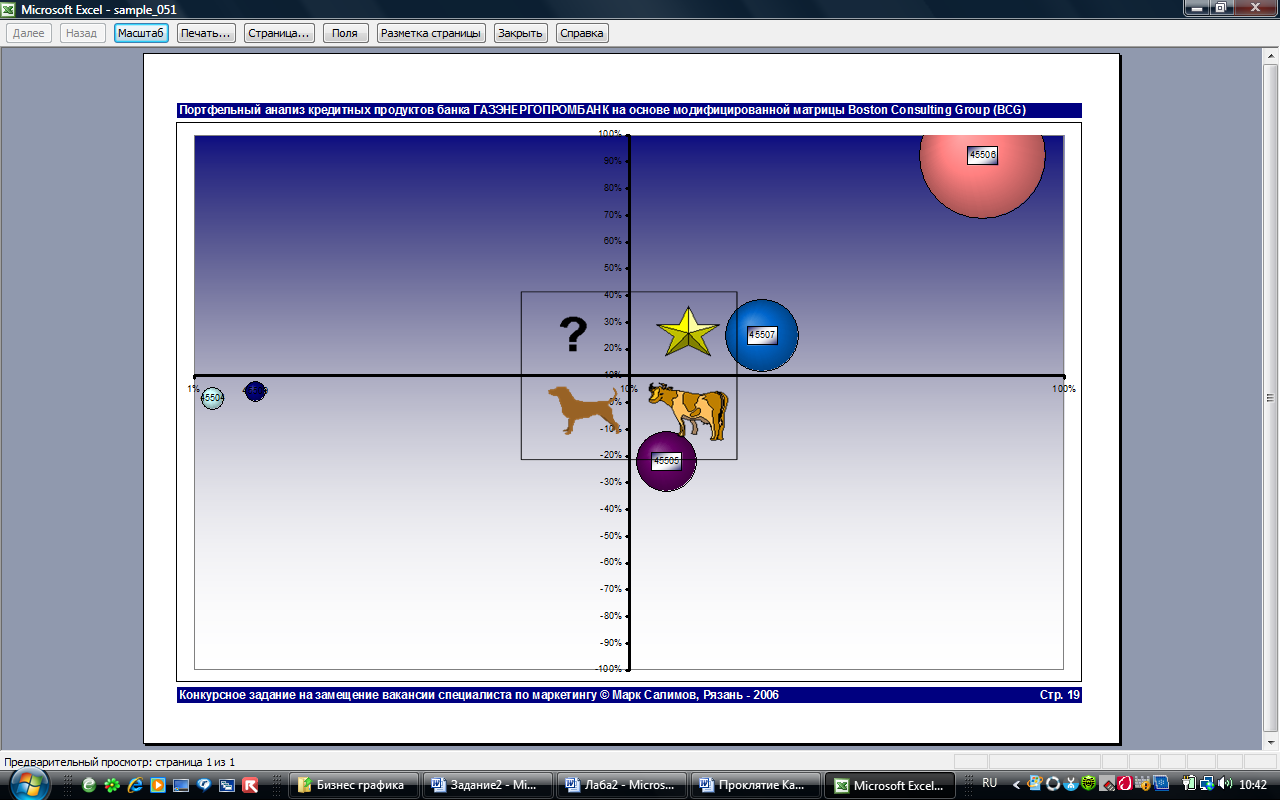Screen dimensions: 1280x800
Task: Click the Назад button
Action: pos(81,33)
